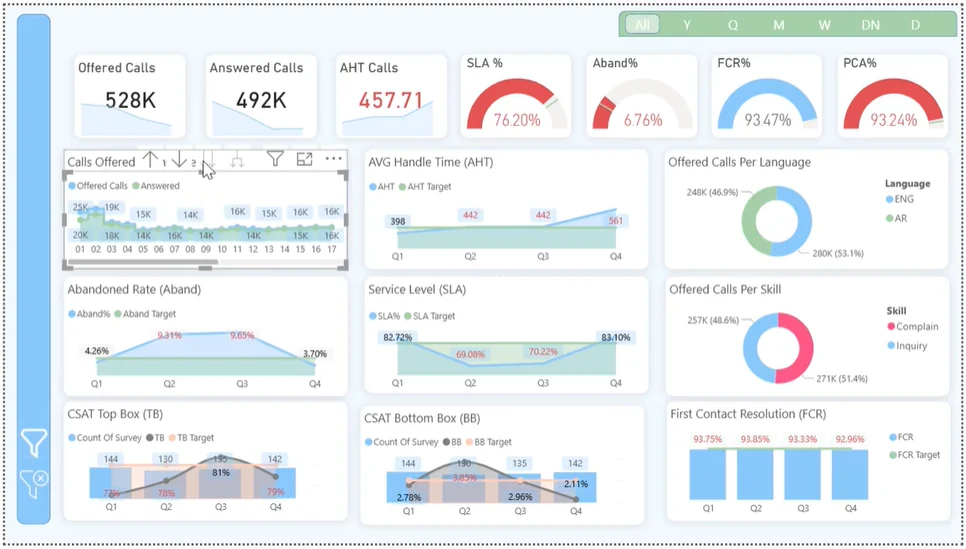The image size is (966, 549).
Task: Open focus mode for Calls Offered chart
Action: (304, 160)
